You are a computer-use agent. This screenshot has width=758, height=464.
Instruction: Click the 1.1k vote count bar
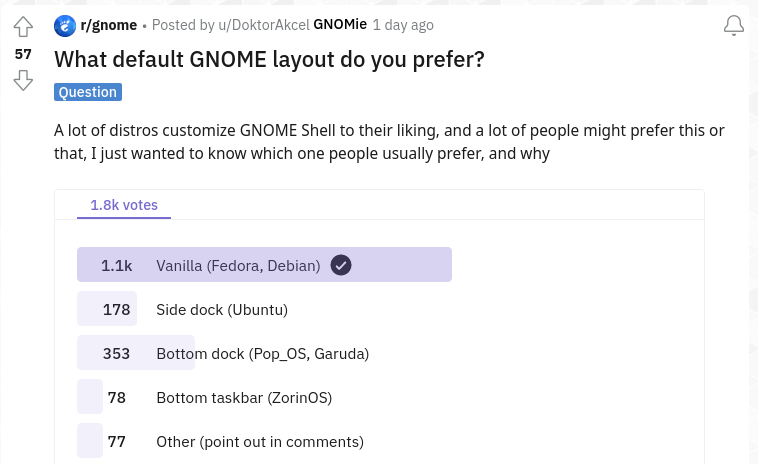click(x=117, y=265)
